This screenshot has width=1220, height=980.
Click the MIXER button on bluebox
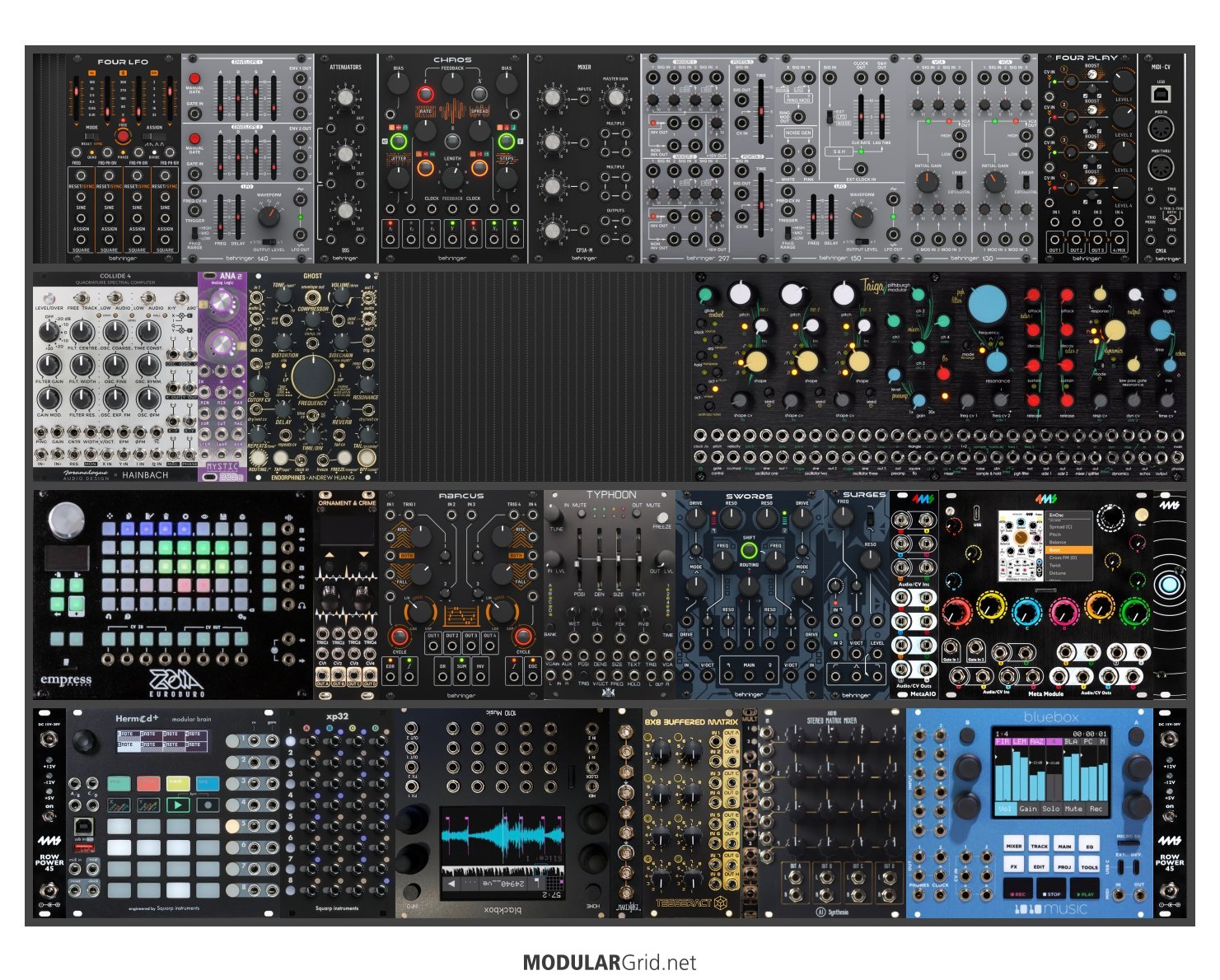1014,843
